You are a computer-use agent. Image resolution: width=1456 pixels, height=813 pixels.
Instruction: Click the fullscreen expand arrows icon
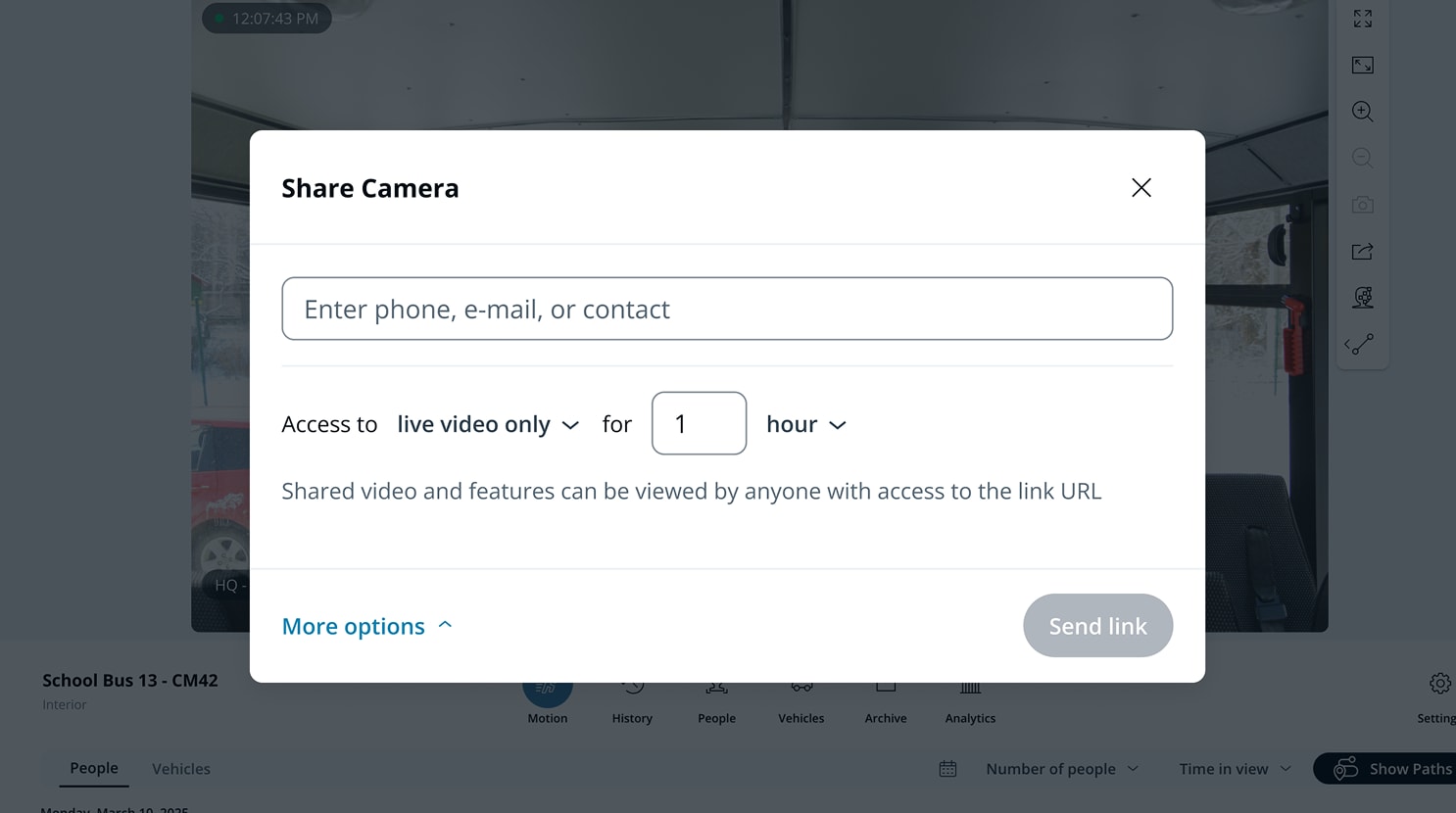[1362, 19]
